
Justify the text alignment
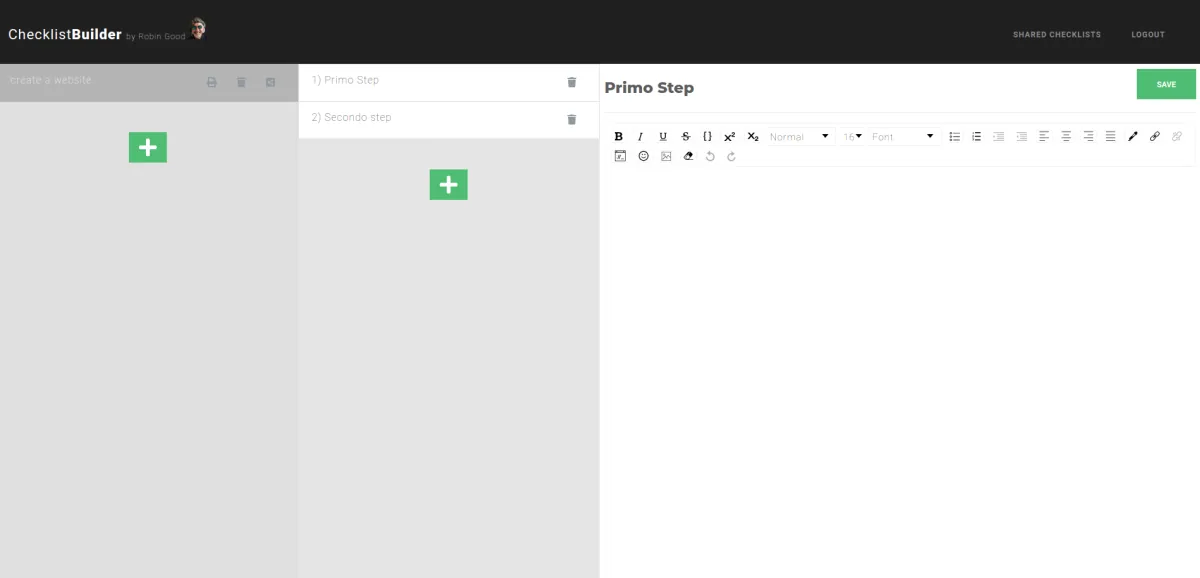tap(1110, 136)
